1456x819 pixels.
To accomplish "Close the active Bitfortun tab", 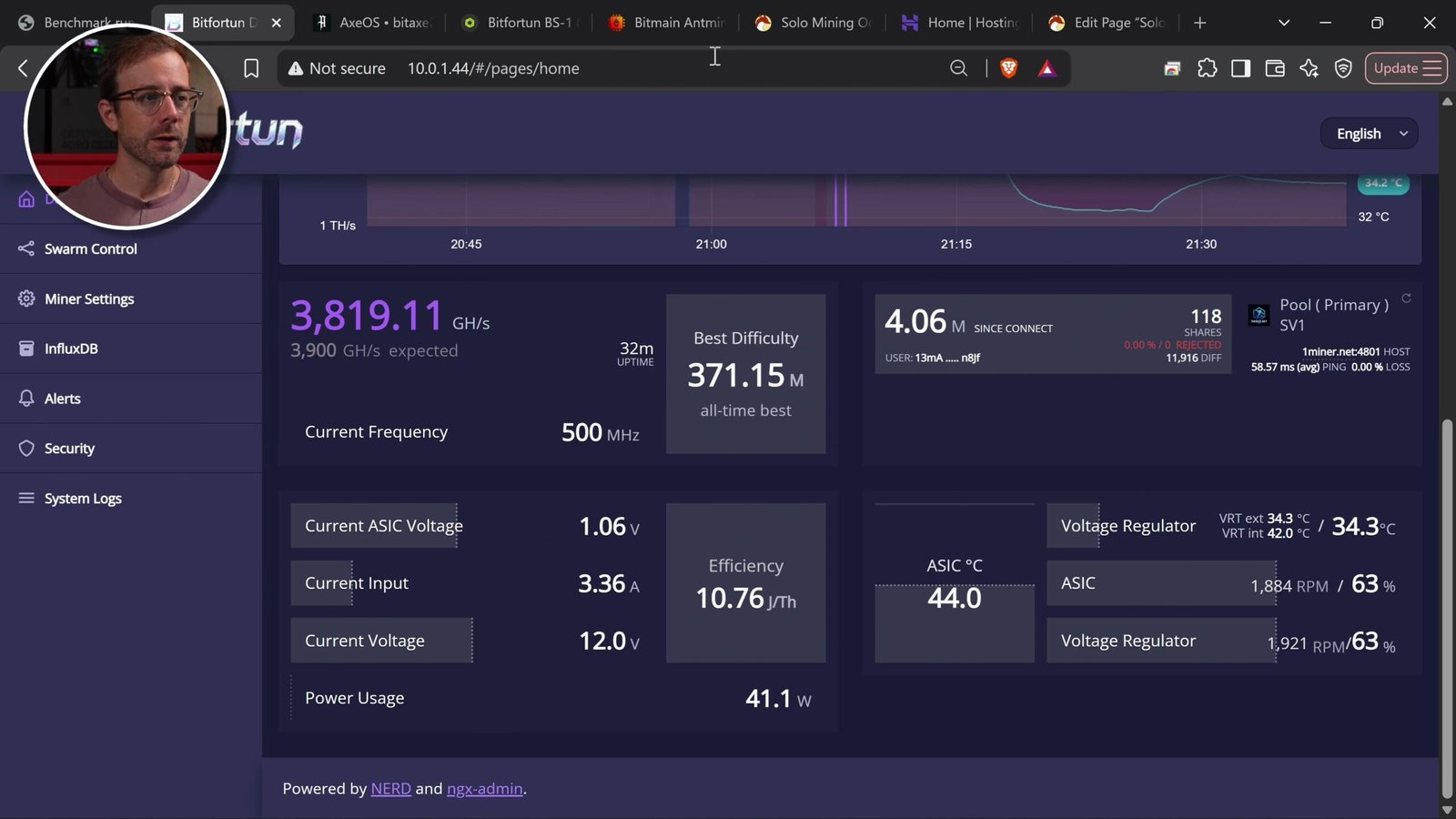I will tap(276, 23).
